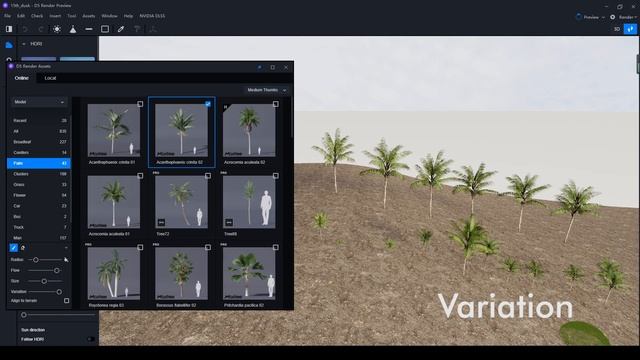Select the Roystonea regia thumbnail
The image size is (640, 360).
point(113,273)
